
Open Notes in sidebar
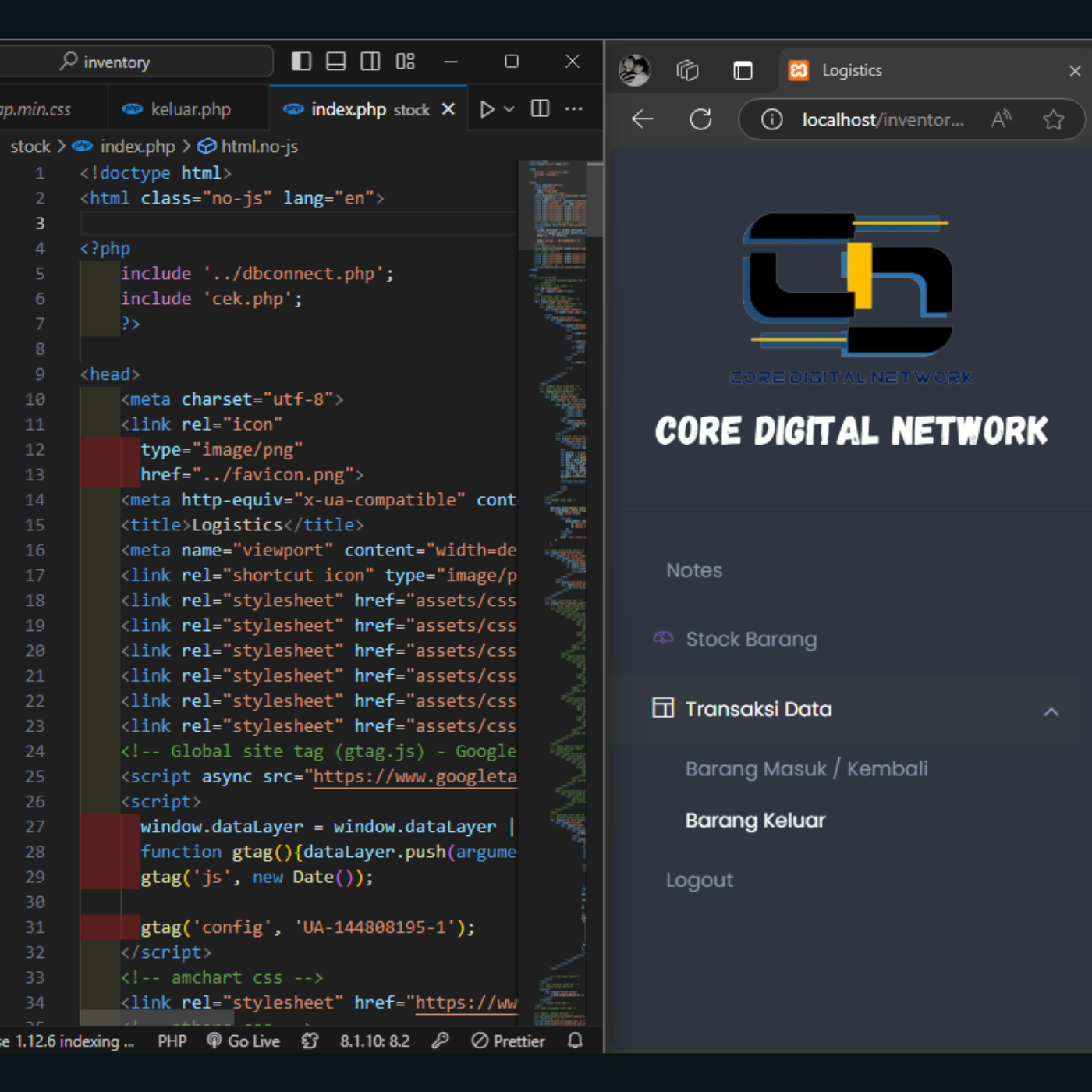(x=694, y=570)
